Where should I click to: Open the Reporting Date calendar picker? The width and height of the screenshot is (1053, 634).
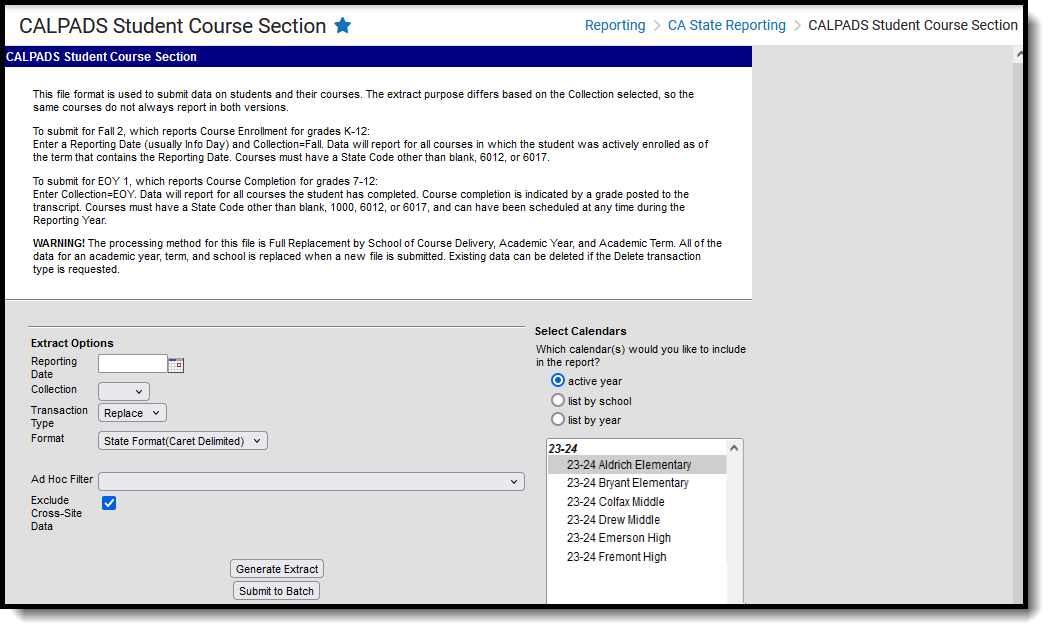176,365
